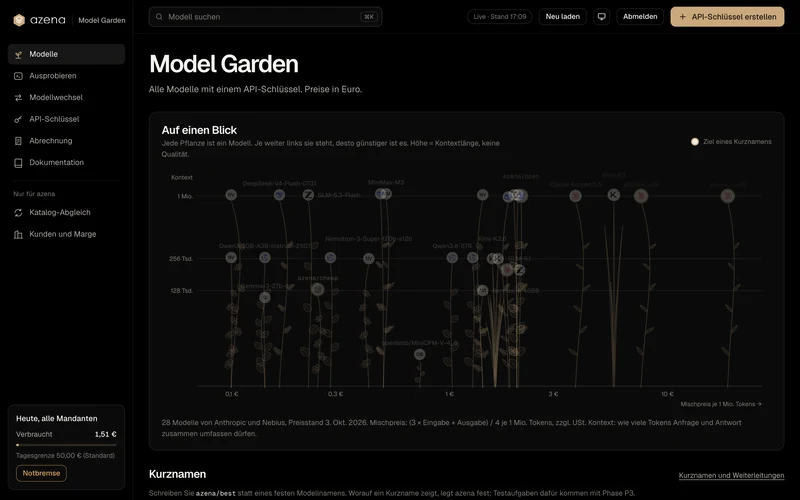Click the Auf einen Blick card title
The width and height of the screenshot is (800, 500).
coord(199,130)
